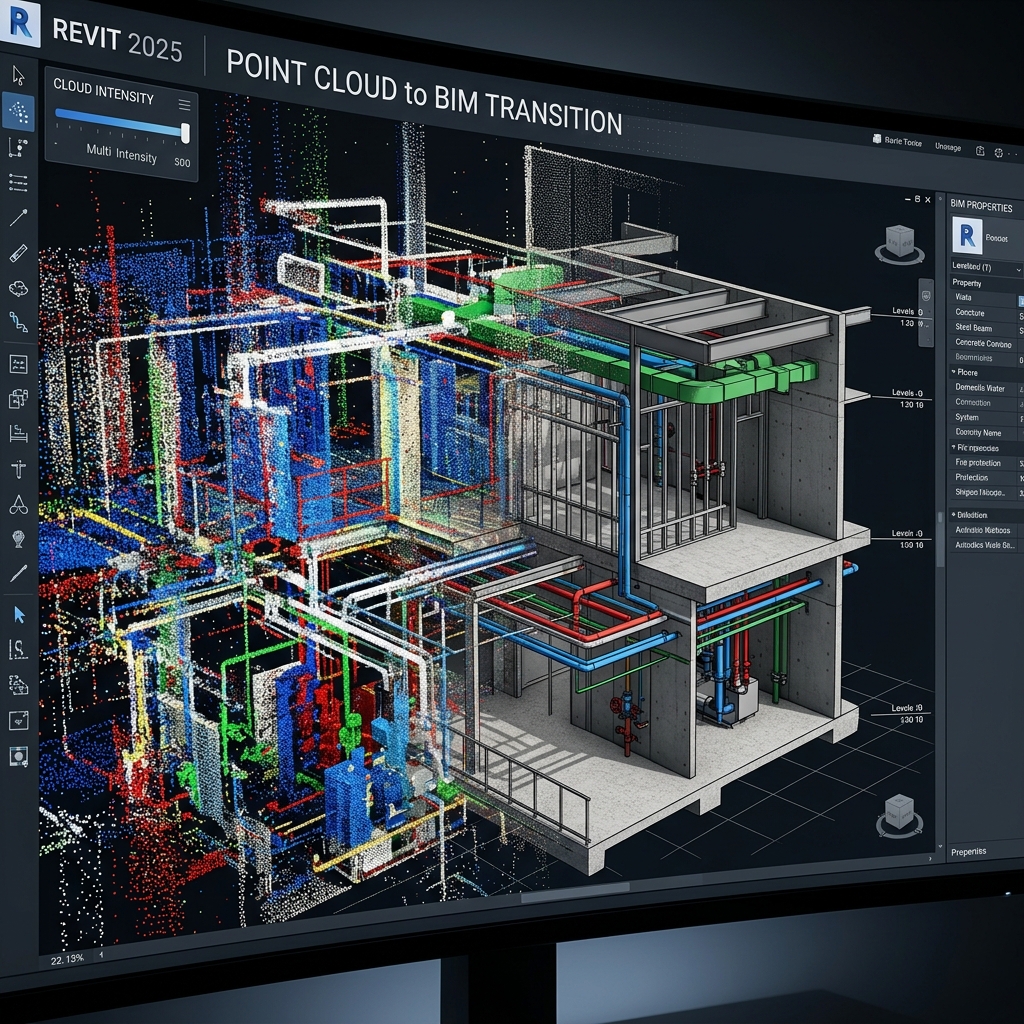
Task: Choose the node edit tool
Action: coord(18,148)
